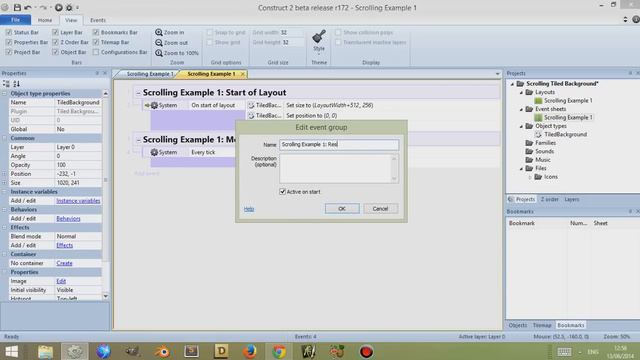Click the System gear icon in Every tick event
Image resolution: width=640 pixels, height=360 pixels.
[x=154, y=152]
